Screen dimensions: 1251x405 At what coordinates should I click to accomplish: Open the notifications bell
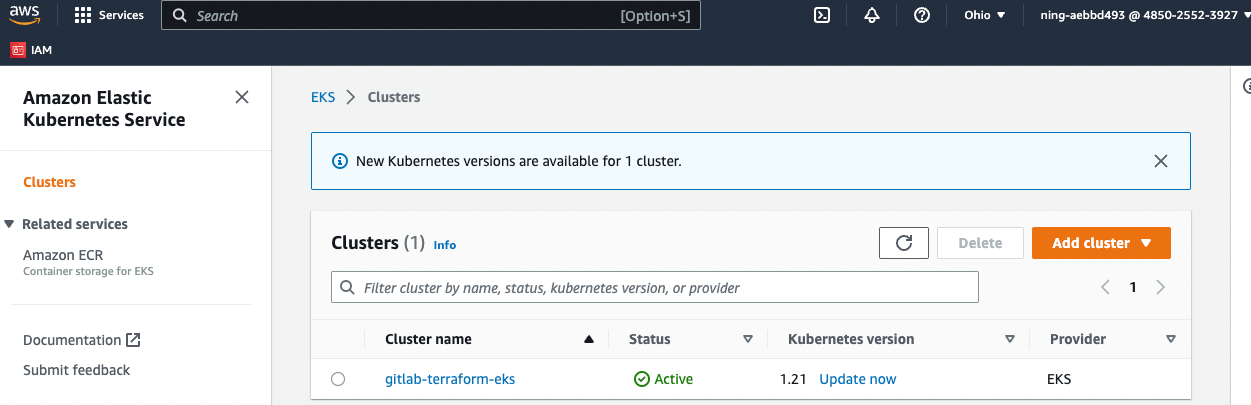pyautogui.click(x=872, y=15)
